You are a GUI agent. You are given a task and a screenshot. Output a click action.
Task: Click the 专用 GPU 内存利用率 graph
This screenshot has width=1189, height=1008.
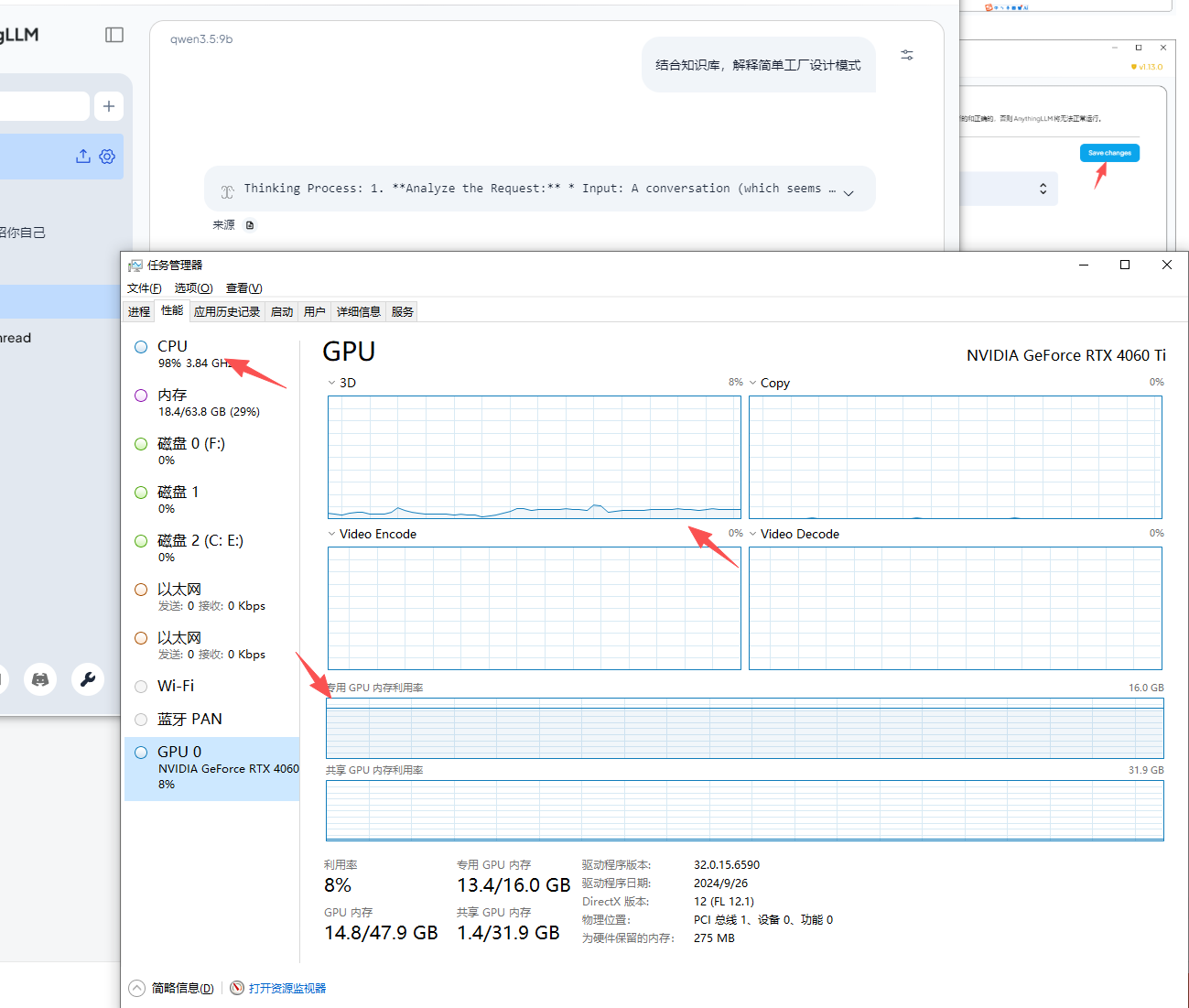click(745, 729)
